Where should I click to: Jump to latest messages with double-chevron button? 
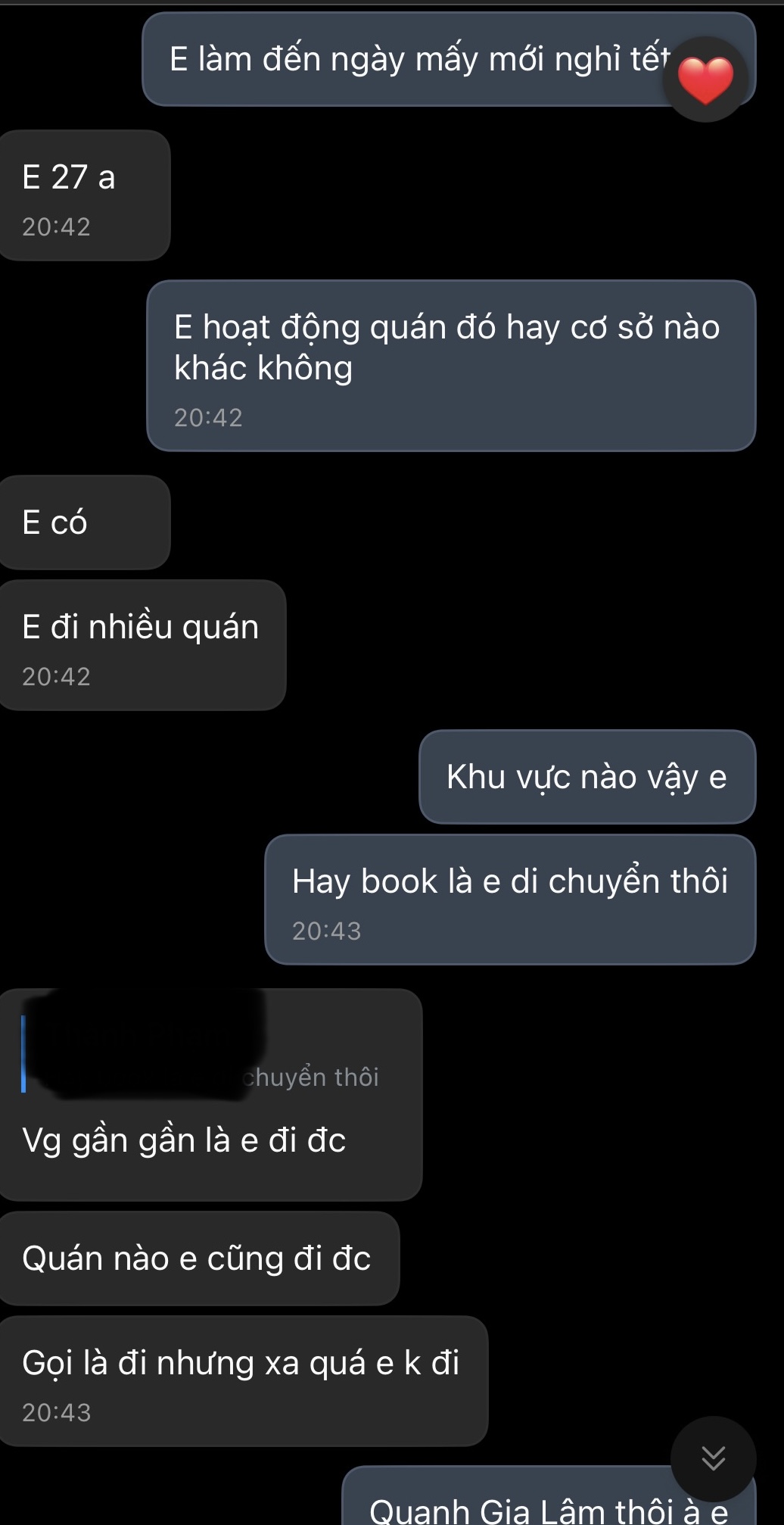click(713, 1458)
